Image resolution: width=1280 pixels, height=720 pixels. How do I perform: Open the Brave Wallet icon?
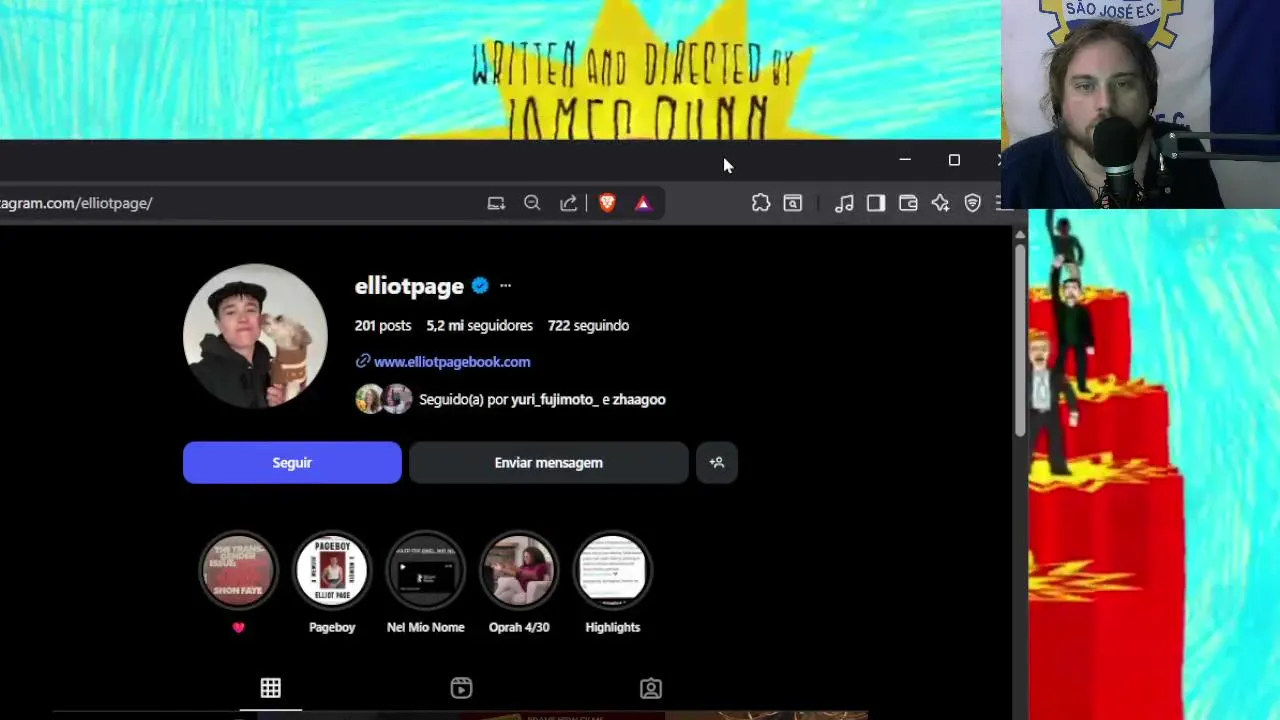click(908, 203)
